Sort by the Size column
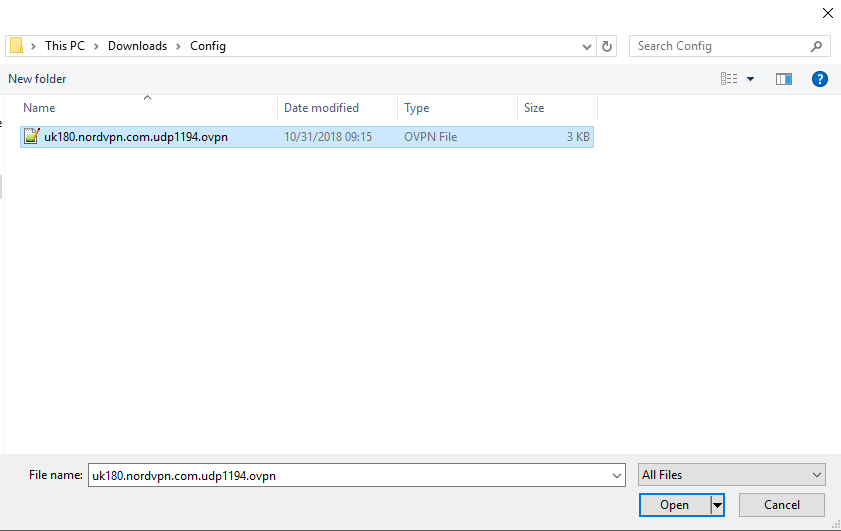This screenshot has width=841, height=531. tap(534, 108)
